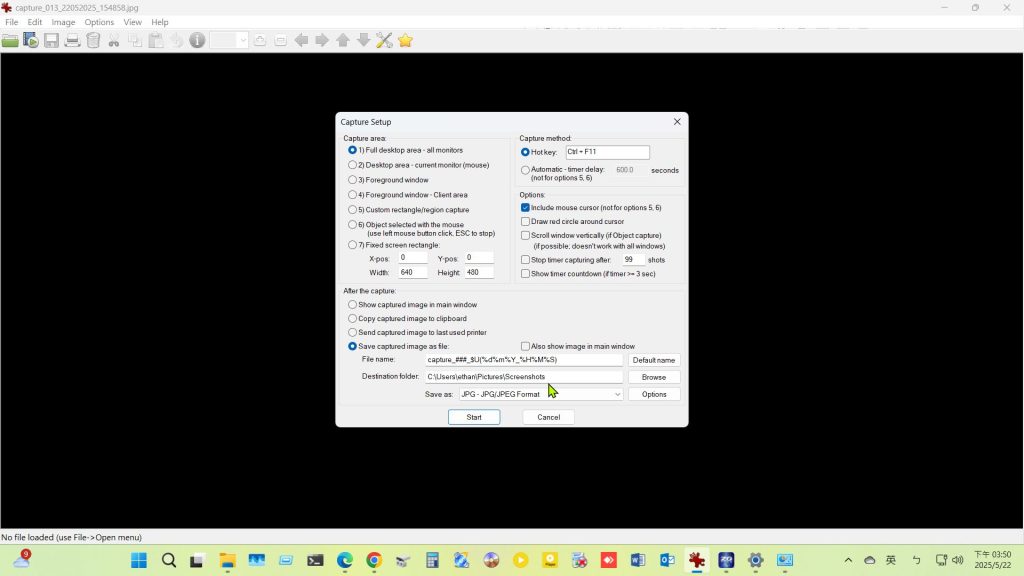This screenshot has width=1024, height=576.
Task: Choose Automatic timer delay capture method
Action: [x=526, y=170]
